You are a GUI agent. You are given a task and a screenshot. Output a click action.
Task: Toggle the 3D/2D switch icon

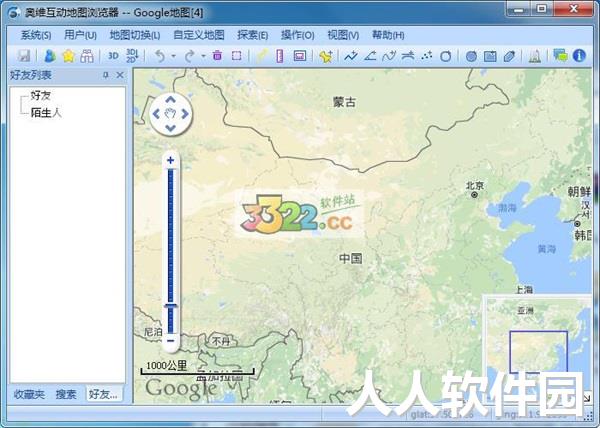132,56
